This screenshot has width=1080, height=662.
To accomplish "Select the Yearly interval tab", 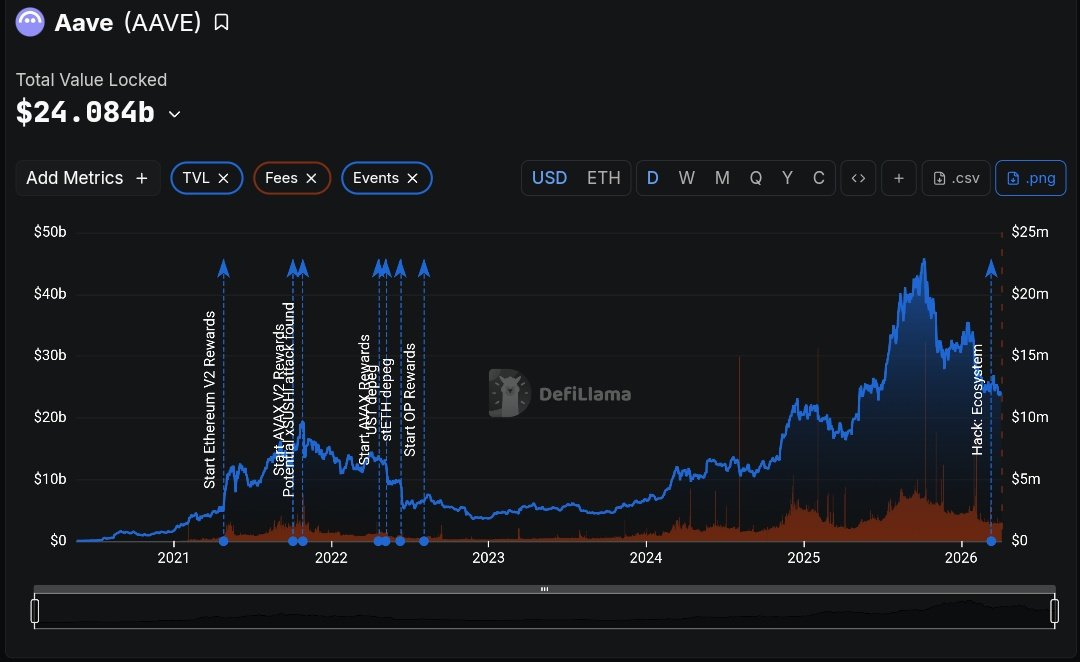I will tap(787, 177).
